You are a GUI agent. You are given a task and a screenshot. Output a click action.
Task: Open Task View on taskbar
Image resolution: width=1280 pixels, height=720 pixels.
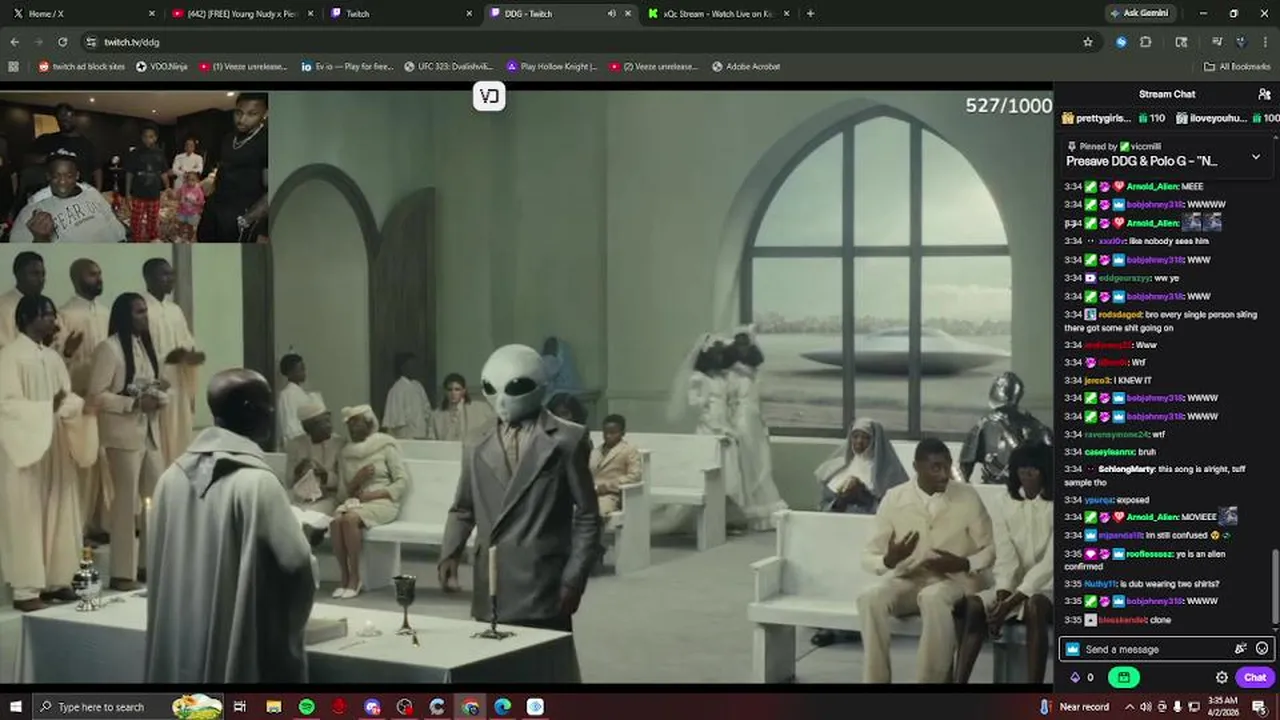point(240,706)
